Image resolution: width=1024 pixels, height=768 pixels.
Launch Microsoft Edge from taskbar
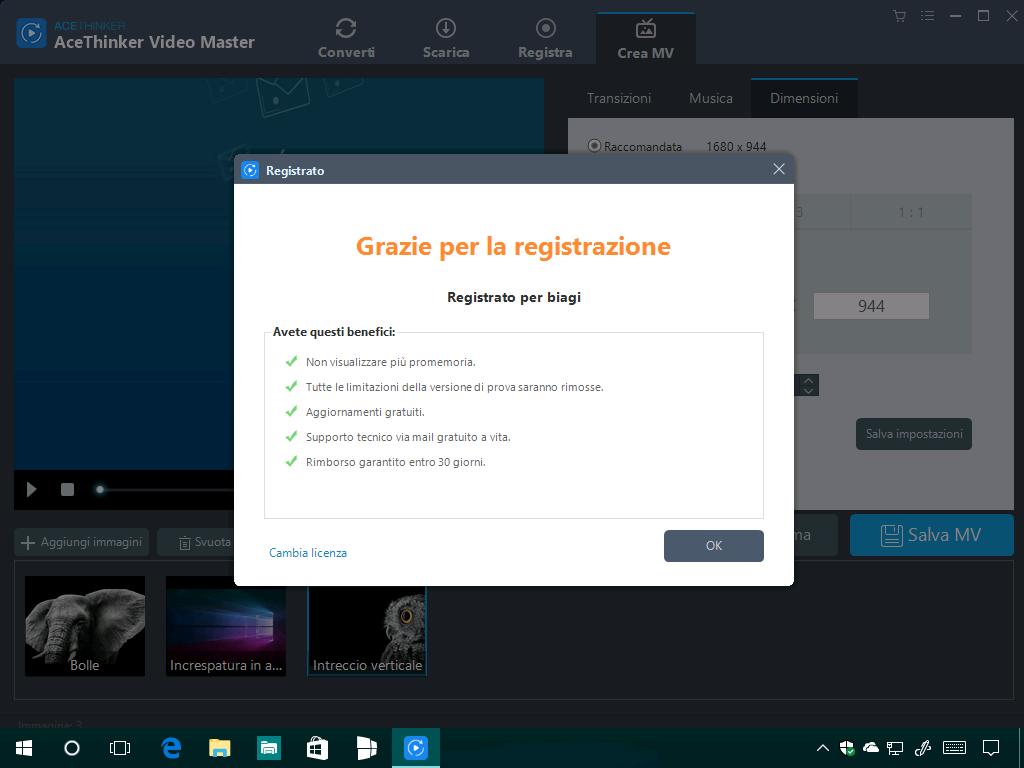click(x=171, y=748)
